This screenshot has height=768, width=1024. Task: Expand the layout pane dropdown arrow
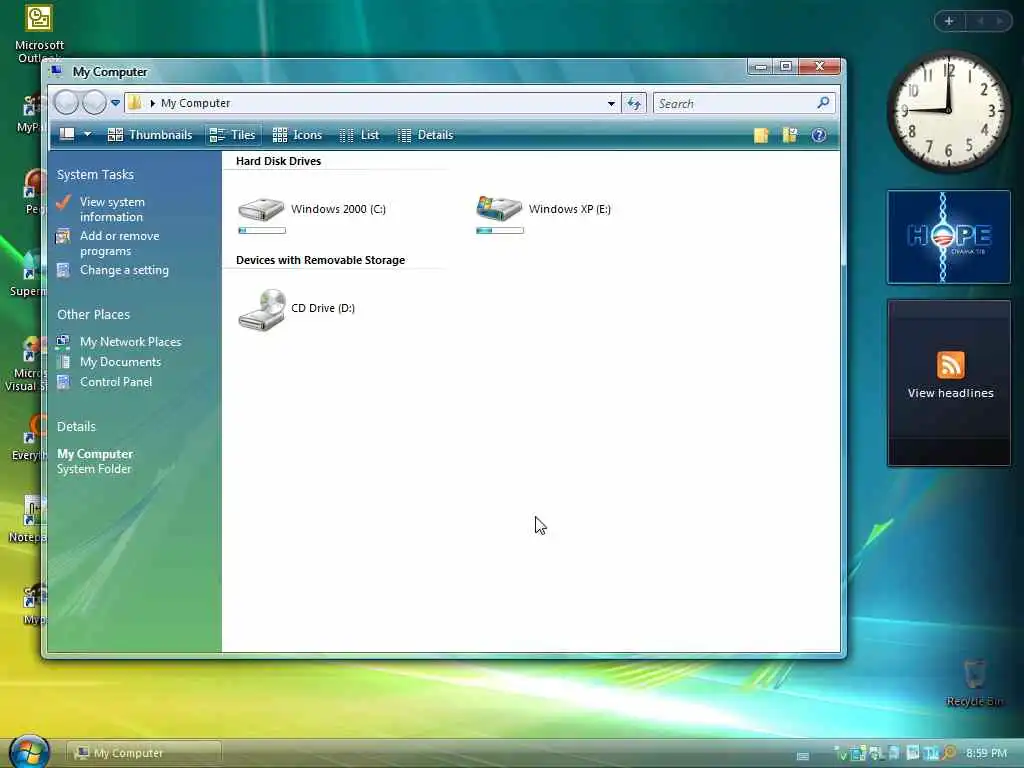[x=88, y=135]
